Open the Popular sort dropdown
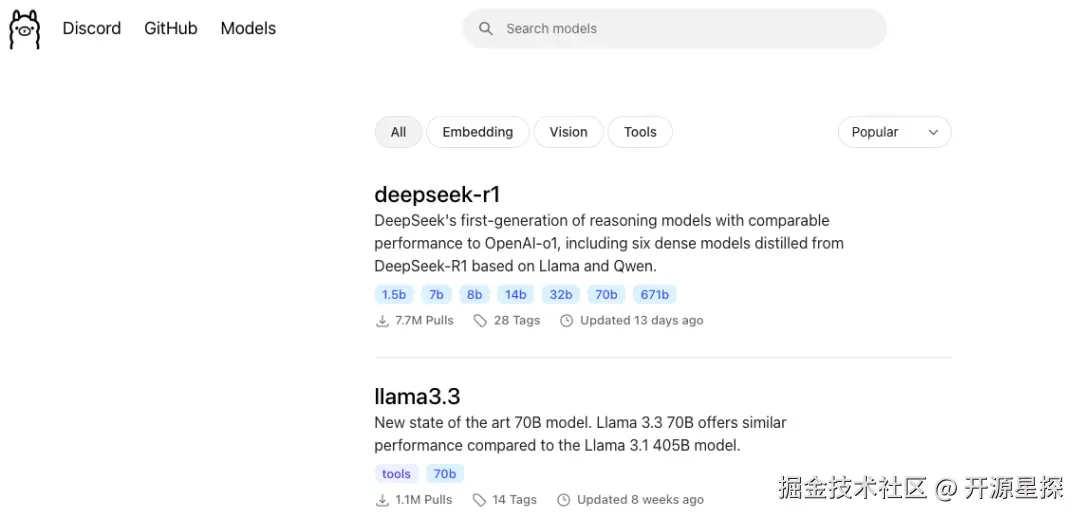Screen dimensions: 1080x518 coord(875,132)
